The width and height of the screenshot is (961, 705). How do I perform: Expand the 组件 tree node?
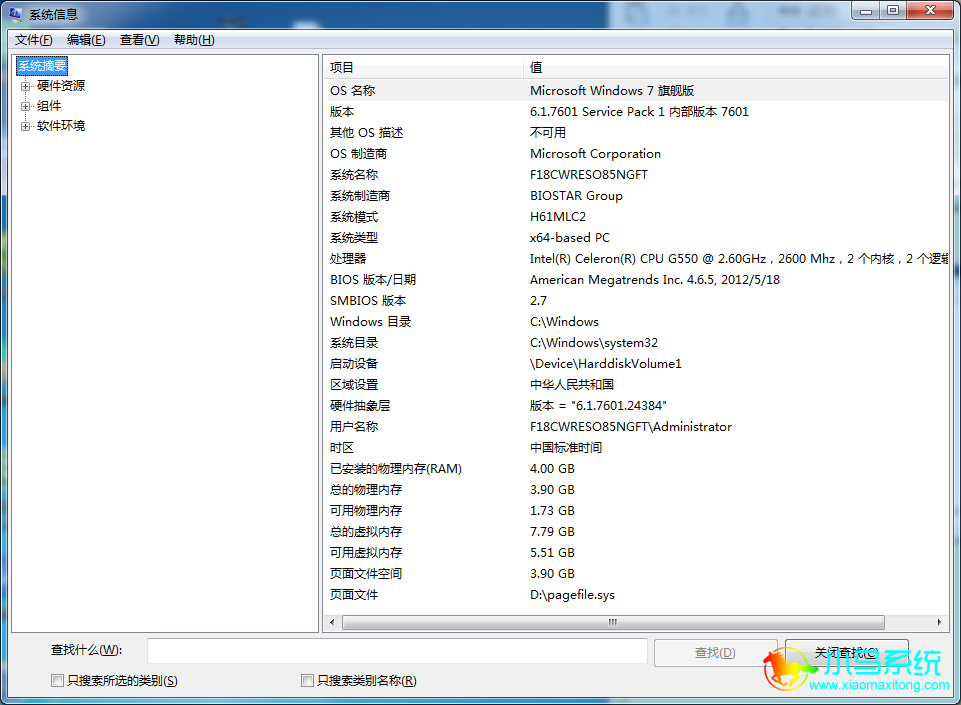point(25,106)
